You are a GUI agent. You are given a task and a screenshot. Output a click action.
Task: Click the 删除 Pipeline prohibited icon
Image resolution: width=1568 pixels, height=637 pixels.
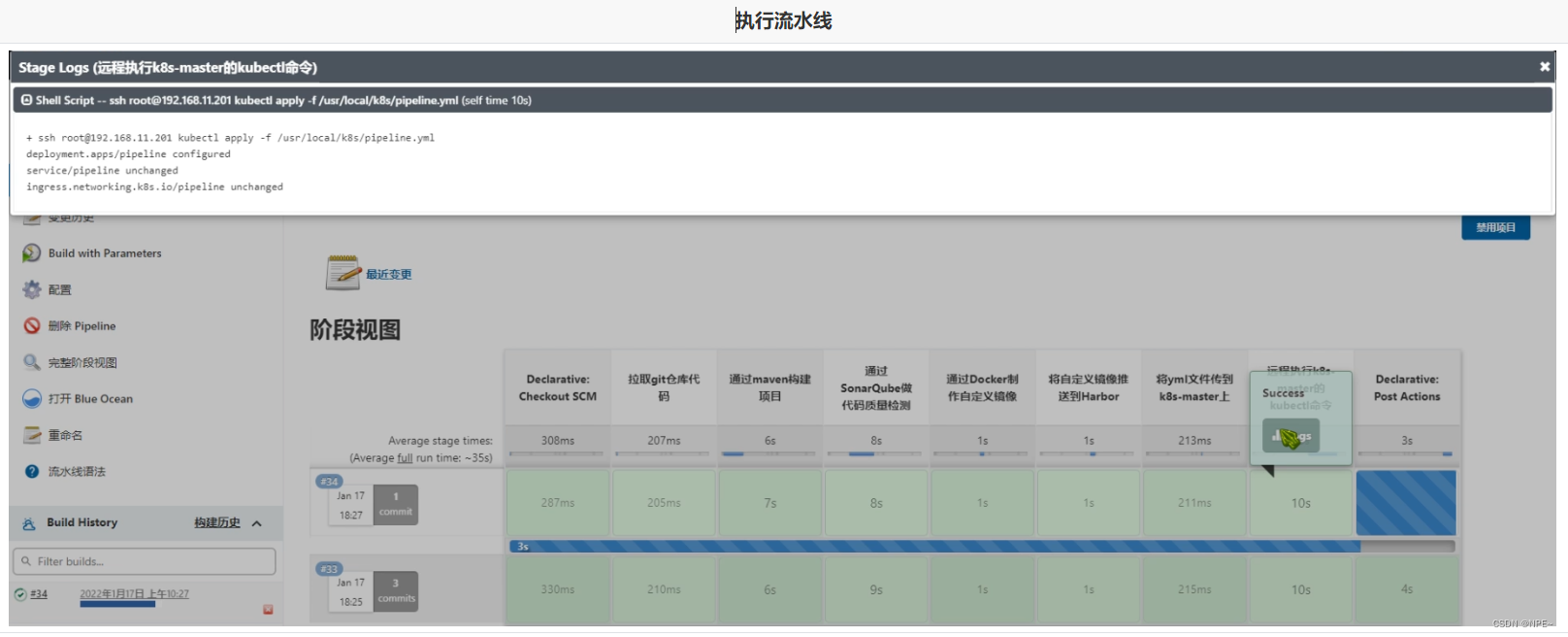pos(32,326)
